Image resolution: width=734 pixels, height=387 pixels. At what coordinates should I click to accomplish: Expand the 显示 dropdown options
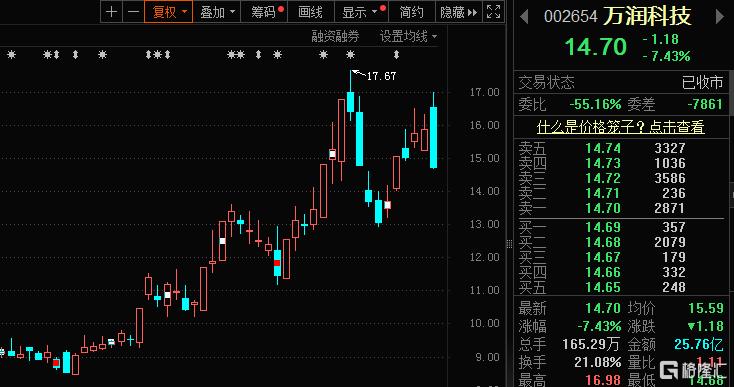[362, 12]
